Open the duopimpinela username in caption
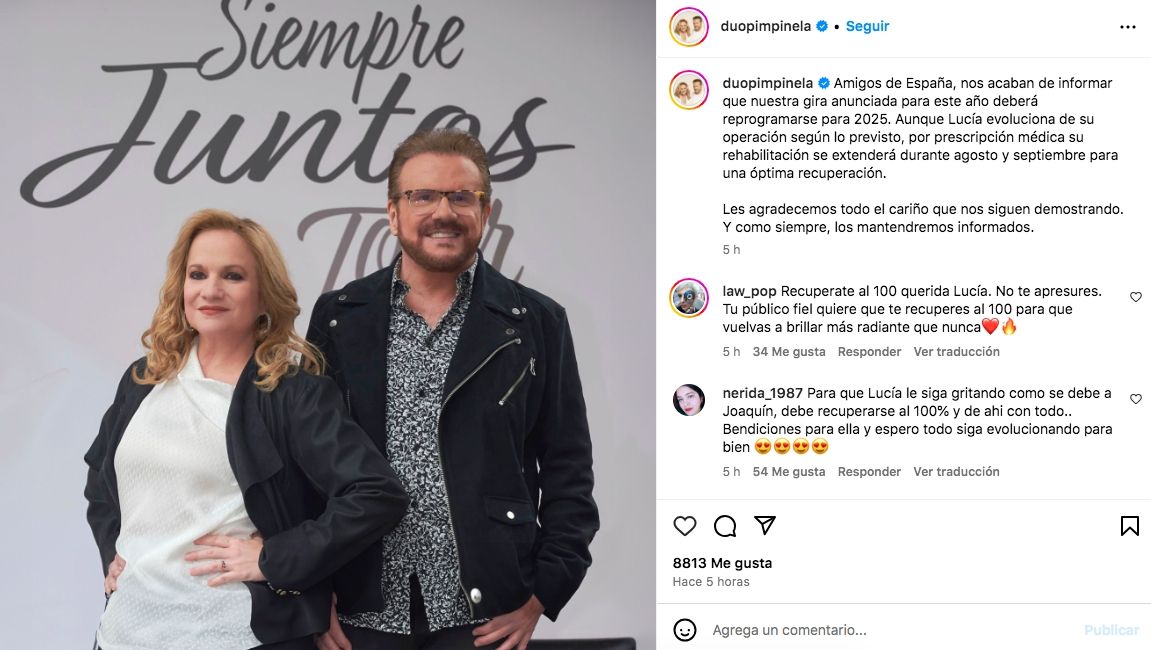The image size is (1151, 650). tap(768, 83)
